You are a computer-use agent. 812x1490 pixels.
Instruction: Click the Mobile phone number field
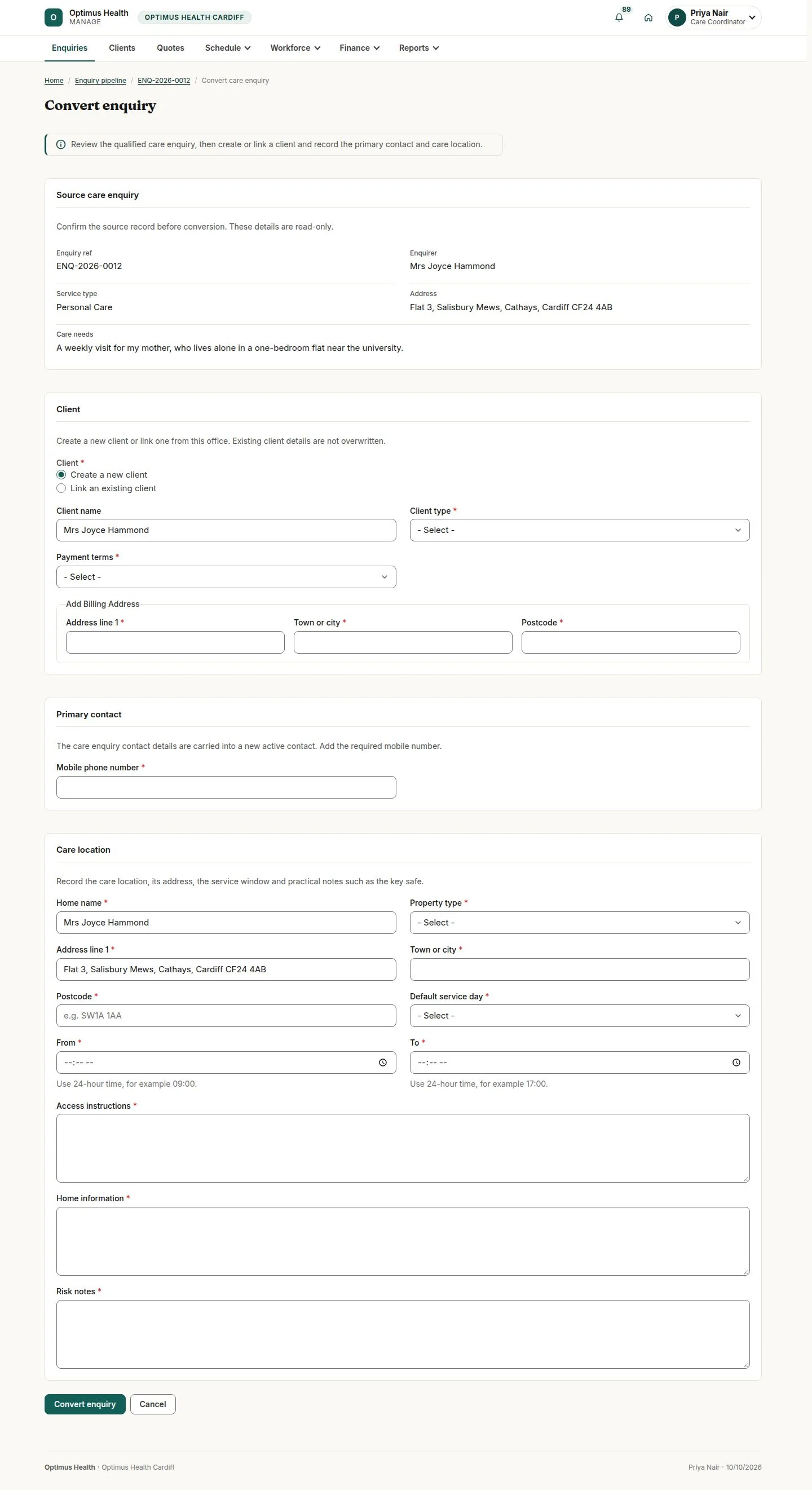(226, 787)
